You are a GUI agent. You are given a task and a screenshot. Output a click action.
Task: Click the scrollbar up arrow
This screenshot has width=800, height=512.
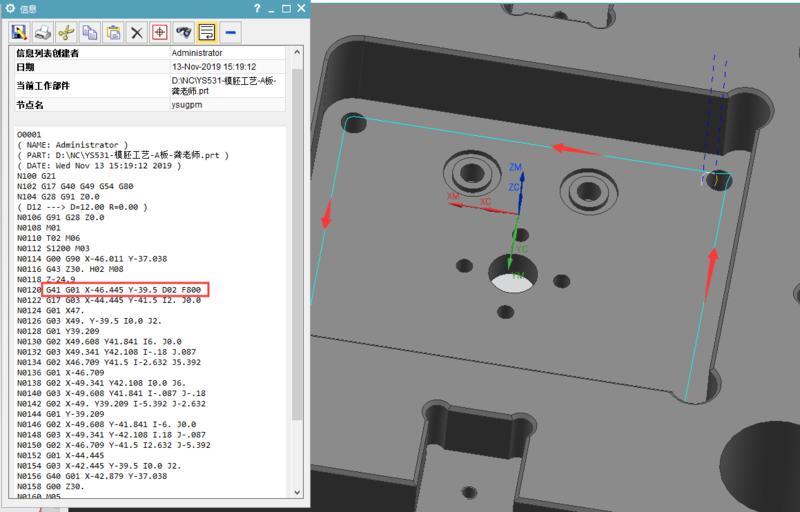pos(297,52)
